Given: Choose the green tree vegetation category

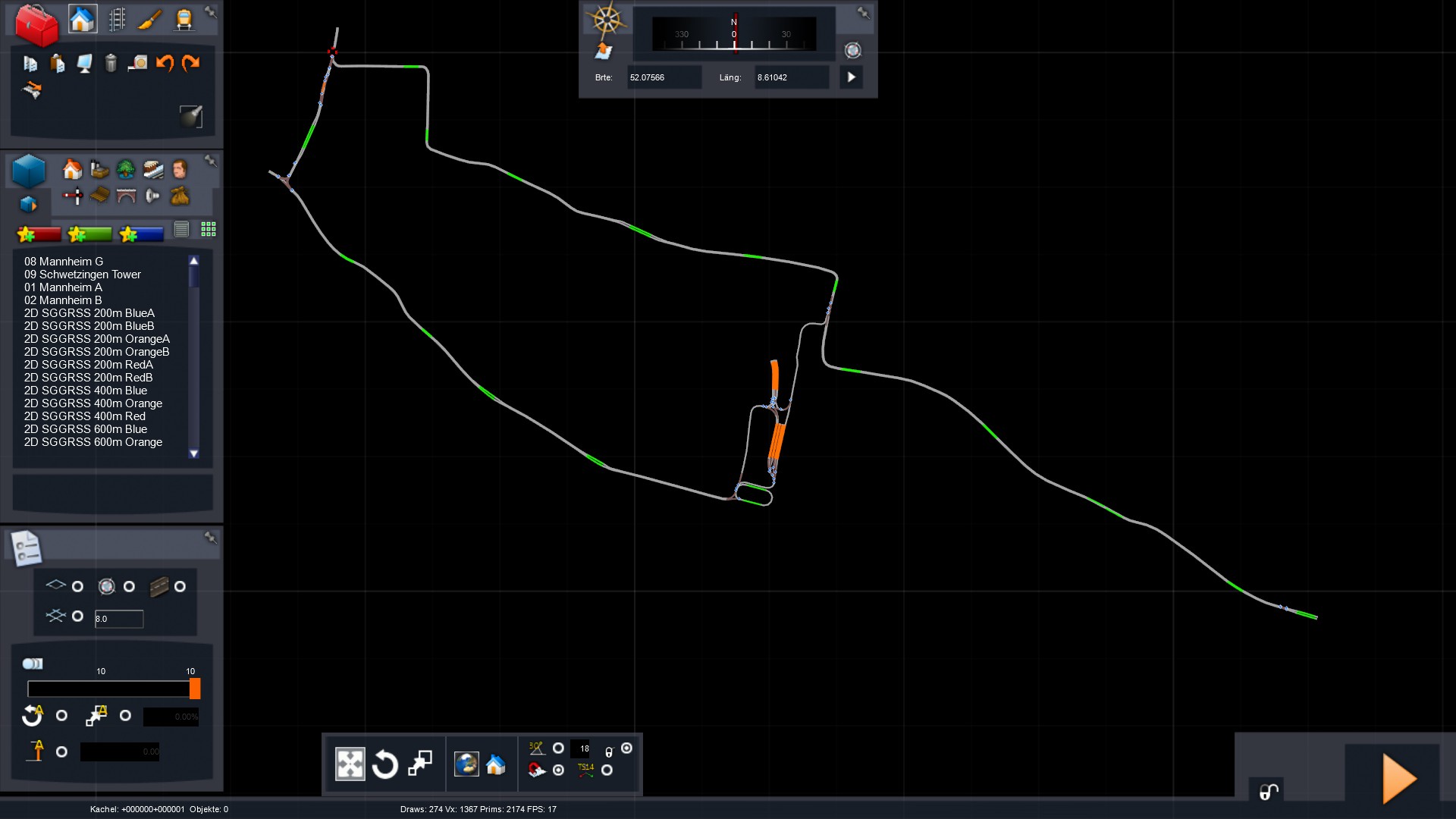Looking at the screenshot, I should pos(126,168).
